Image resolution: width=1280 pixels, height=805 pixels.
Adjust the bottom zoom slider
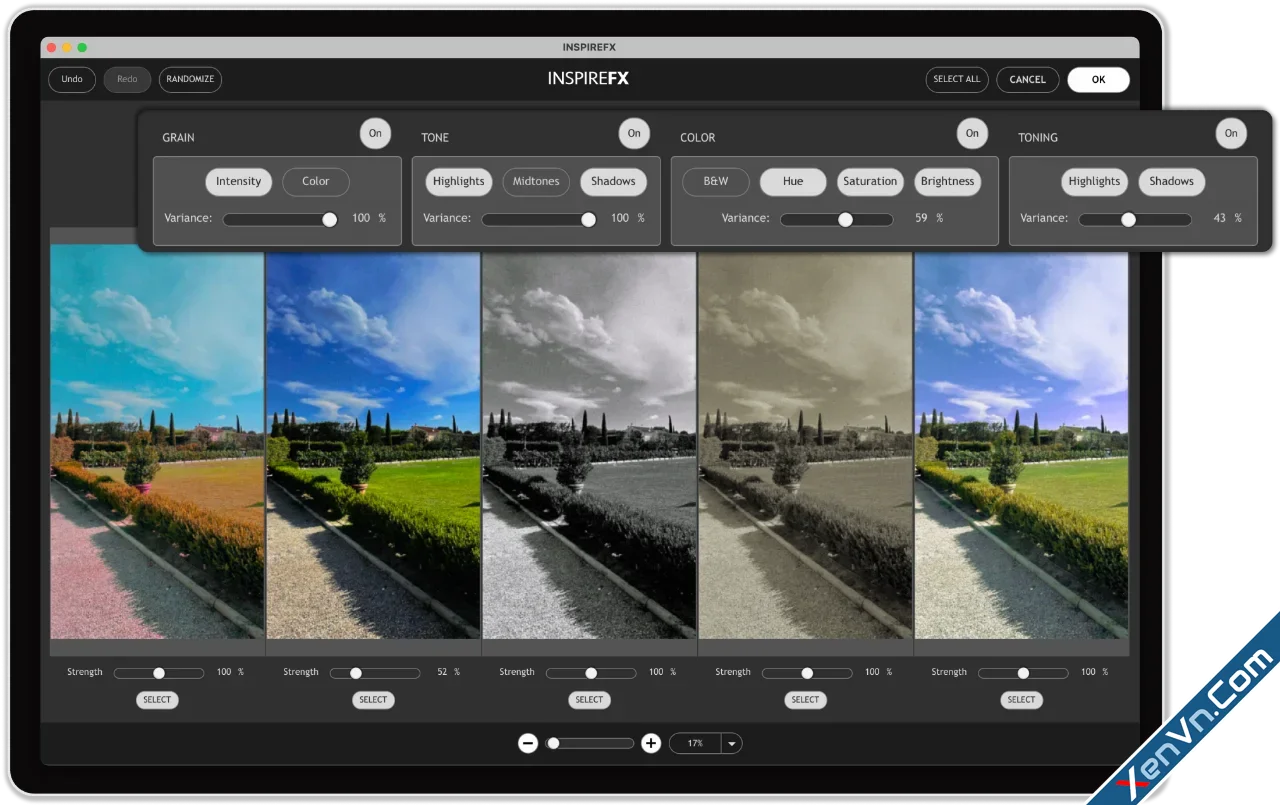click(590, 743)
